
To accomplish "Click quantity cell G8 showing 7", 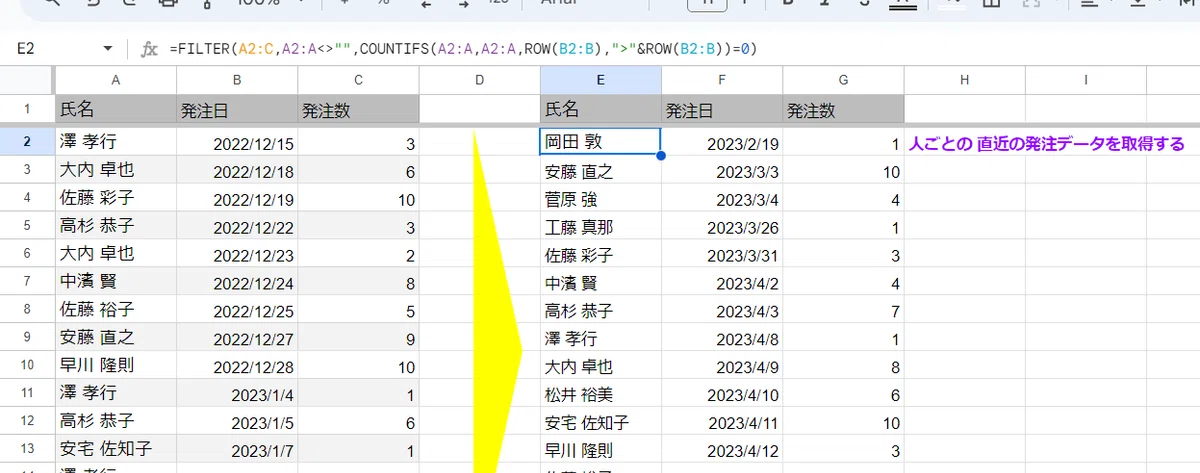I will [843, 309].
